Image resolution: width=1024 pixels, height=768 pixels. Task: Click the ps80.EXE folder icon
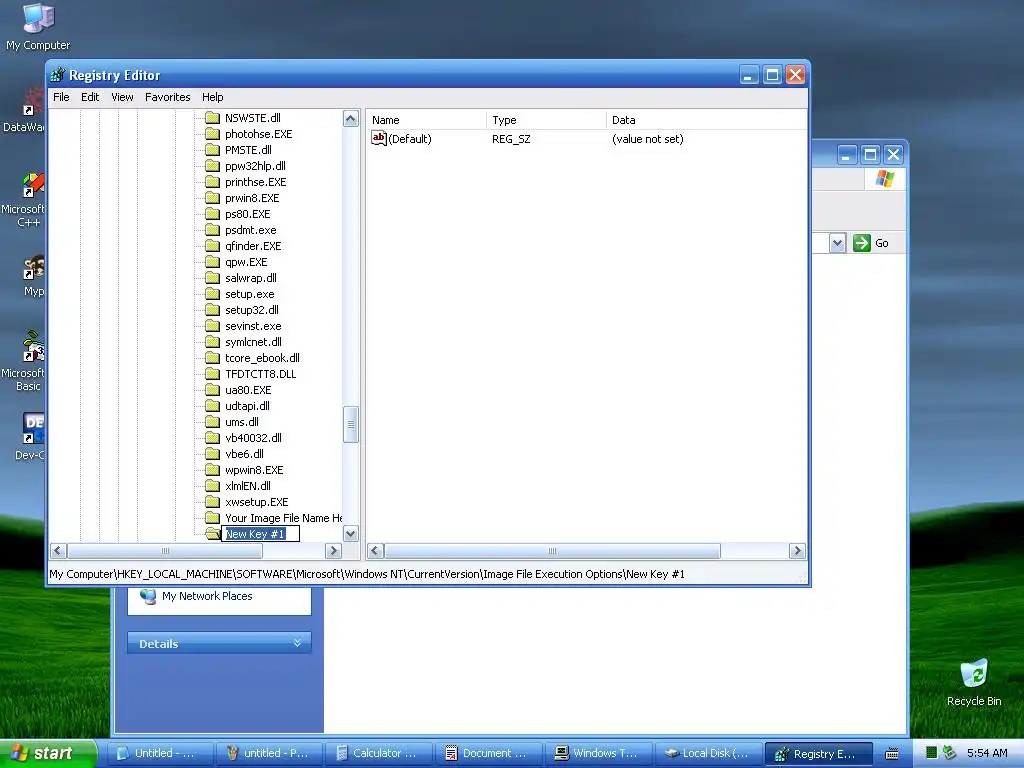click(212, 214)
